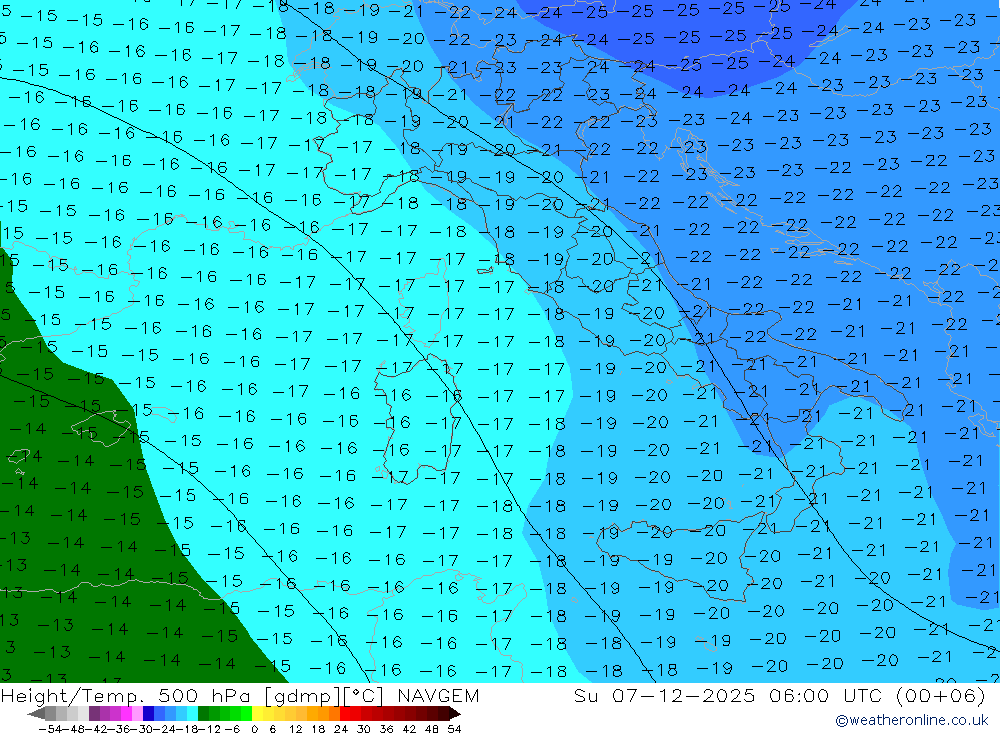
Task: Pick the bright red swatch above the 24 label
Action: pyautogui.click(x=345, y=714)
